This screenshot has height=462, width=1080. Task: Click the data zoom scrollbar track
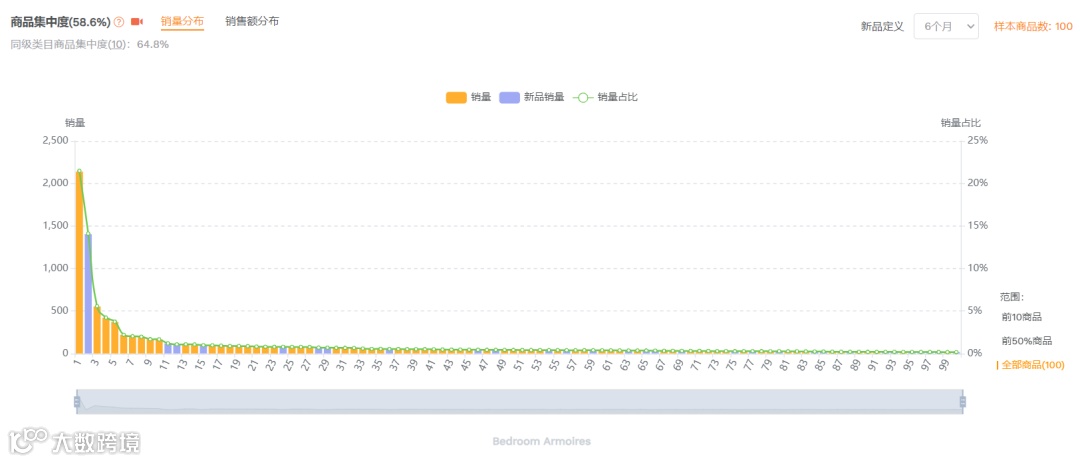click(520, 402)
